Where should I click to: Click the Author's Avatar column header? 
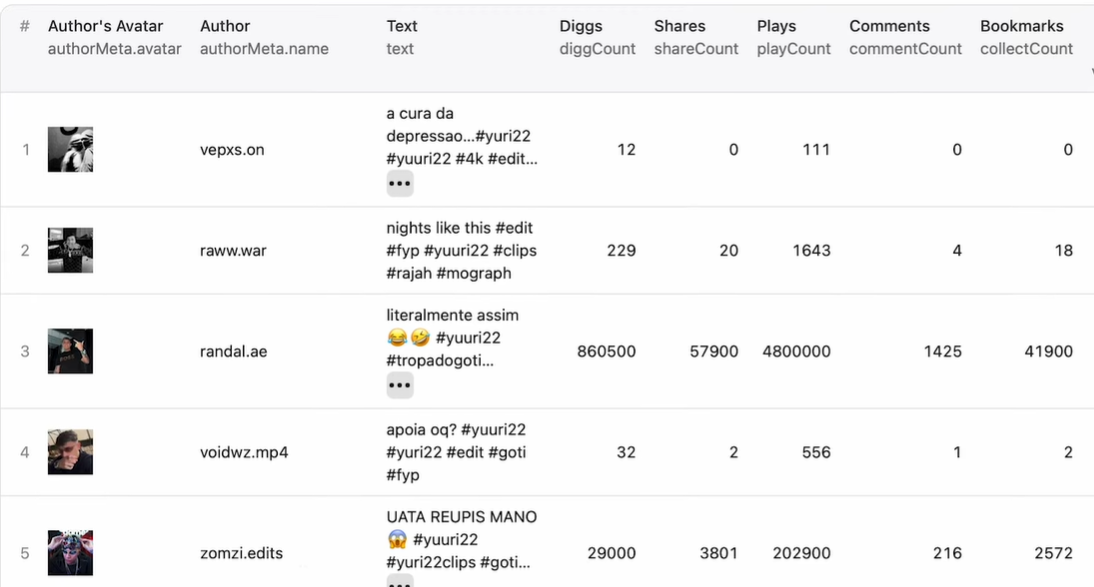pos(105,26)
